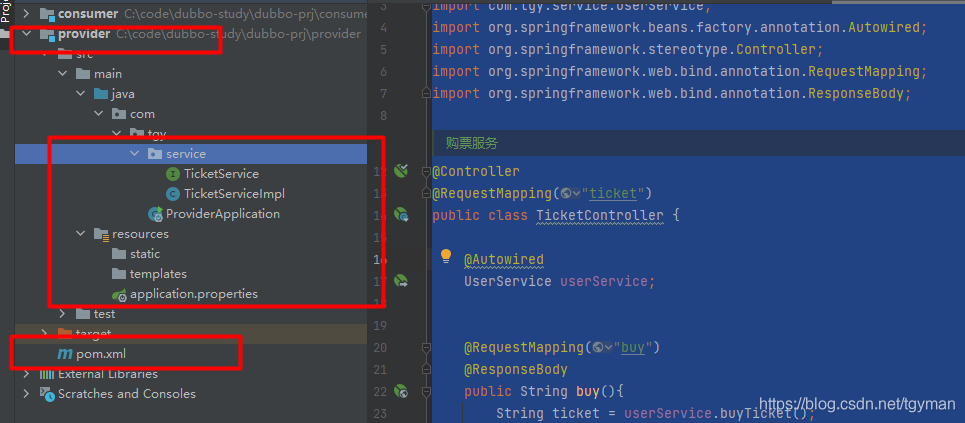Screen dimensions: 965x423
Task: Click the provider module folder icon
Action: tap(47, 34)
